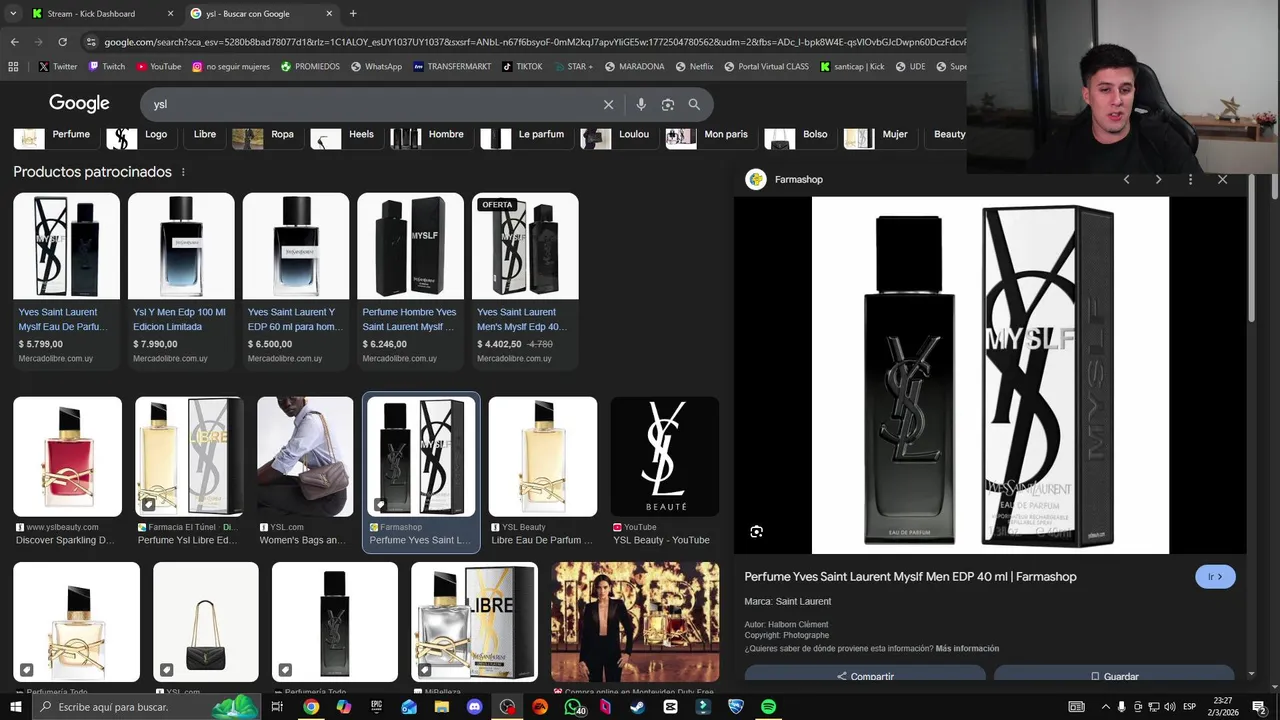Open the $ 5.799,00 Myslf sponsored product
This screenshot has height=720, width=1280.
66,281
